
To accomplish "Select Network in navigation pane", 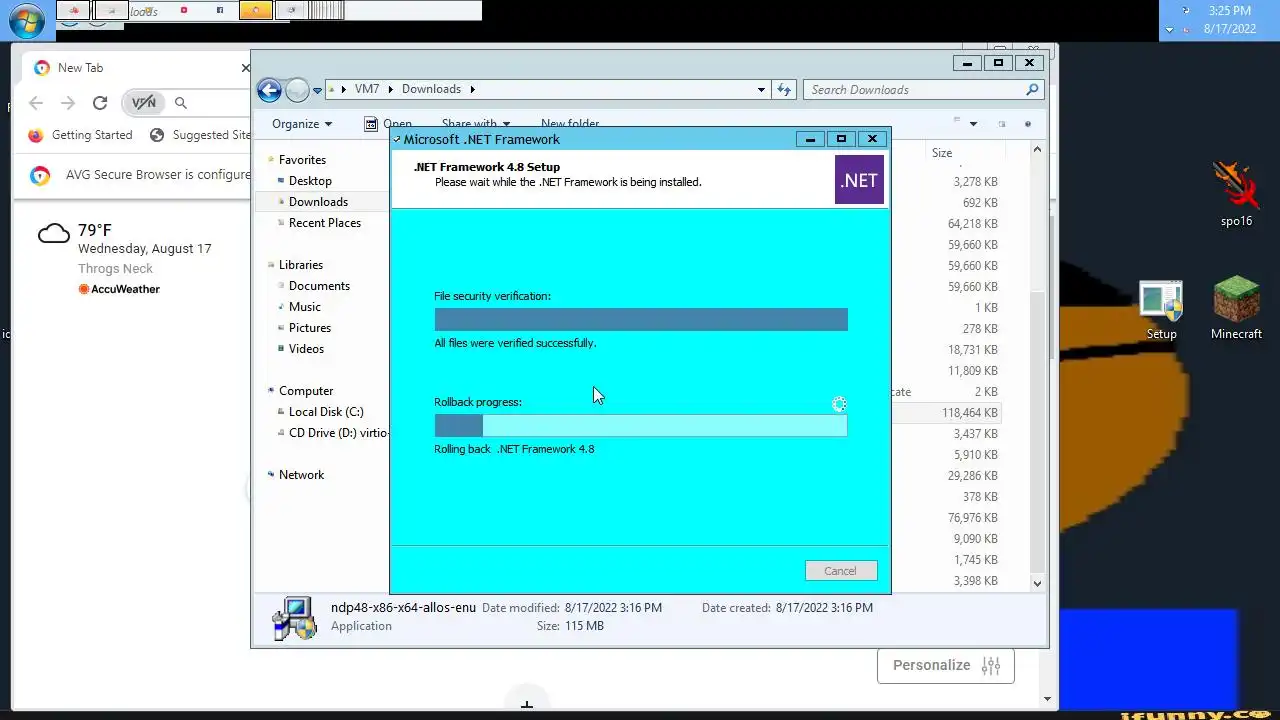I will tap(302, 475).
